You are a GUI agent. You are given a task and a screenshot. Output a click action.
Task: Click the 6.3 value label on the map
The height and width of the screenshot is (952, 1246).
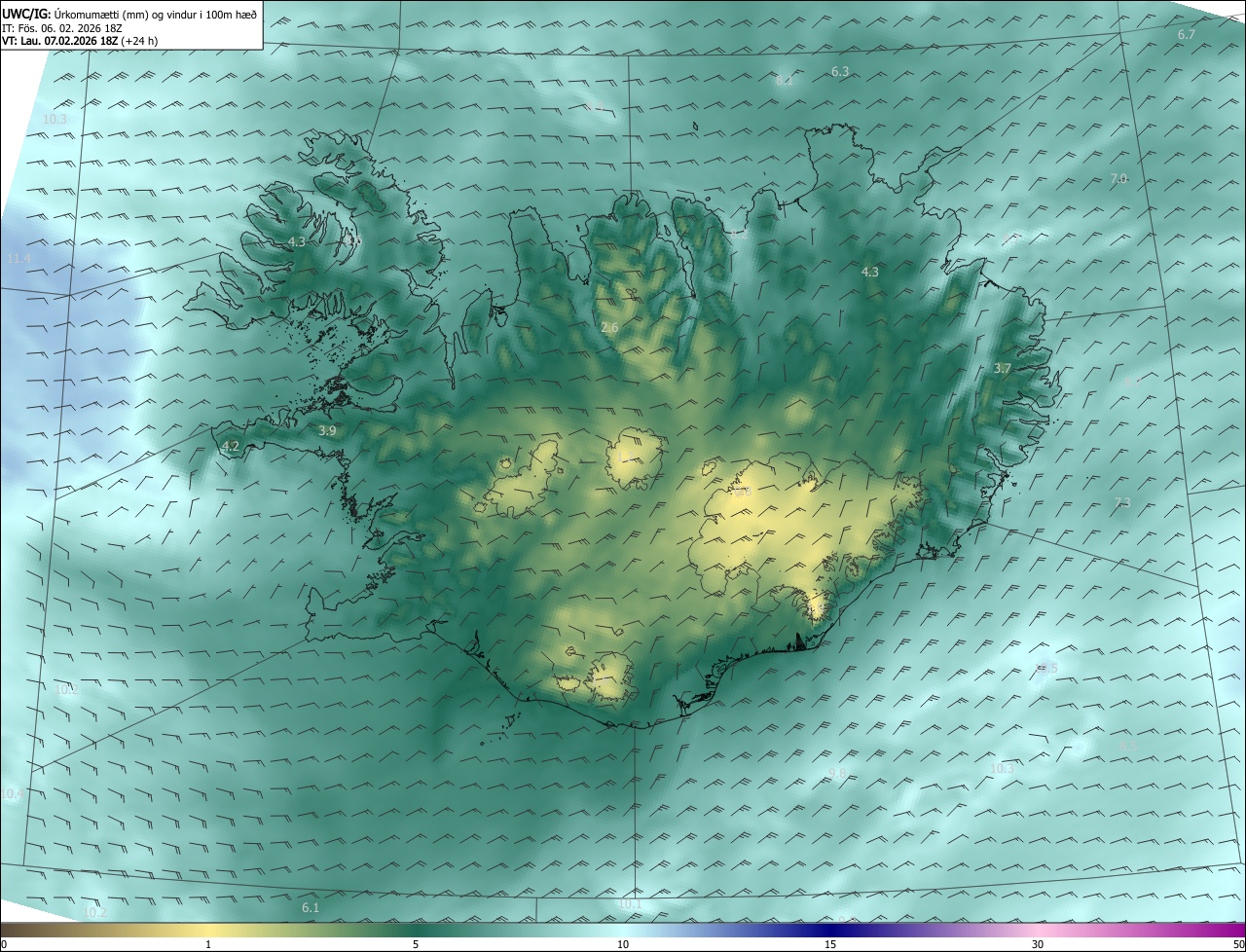[841, 72]
